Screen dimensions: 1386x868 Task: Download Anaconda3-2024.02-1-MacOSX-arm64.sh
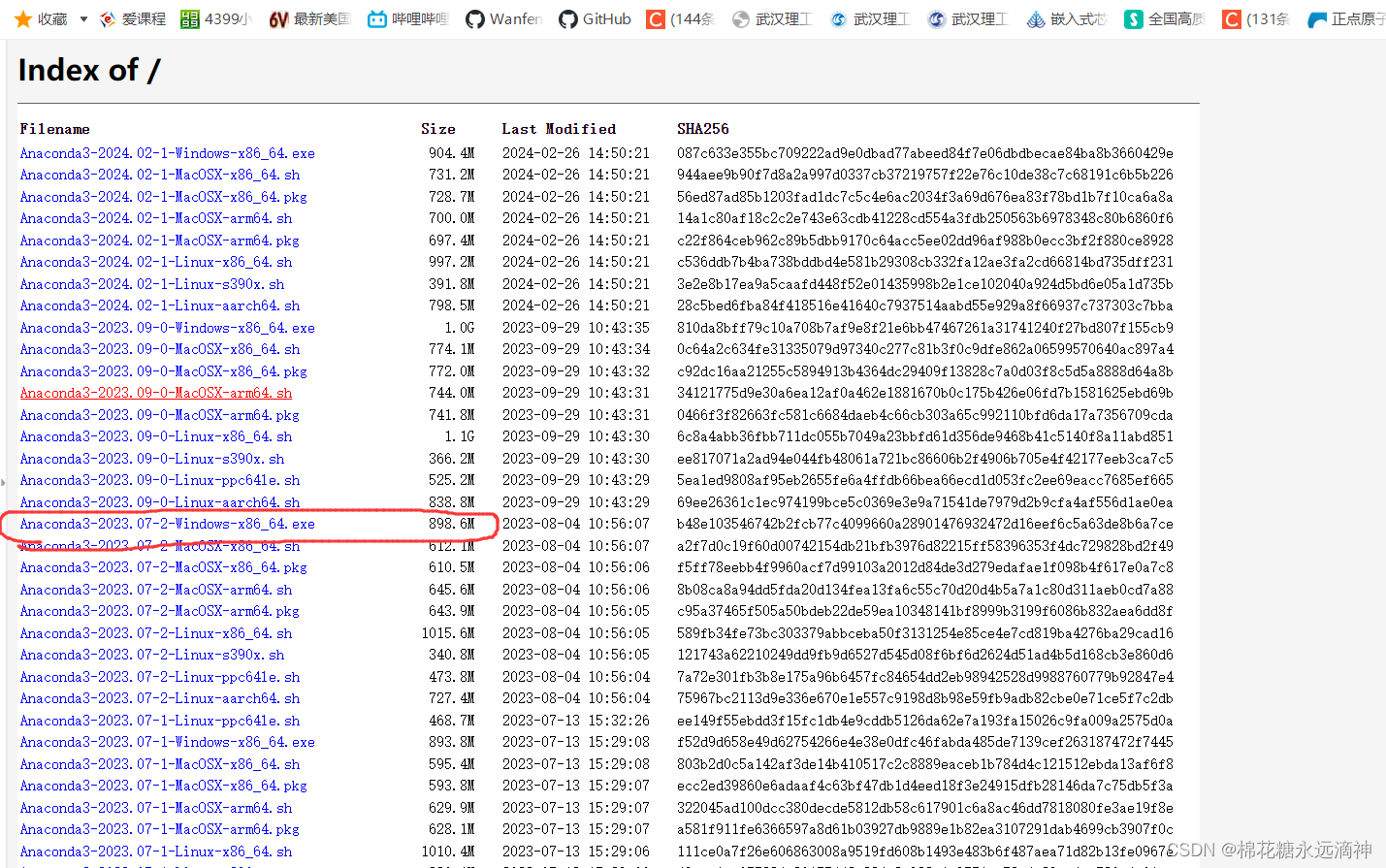pos(155,218)
